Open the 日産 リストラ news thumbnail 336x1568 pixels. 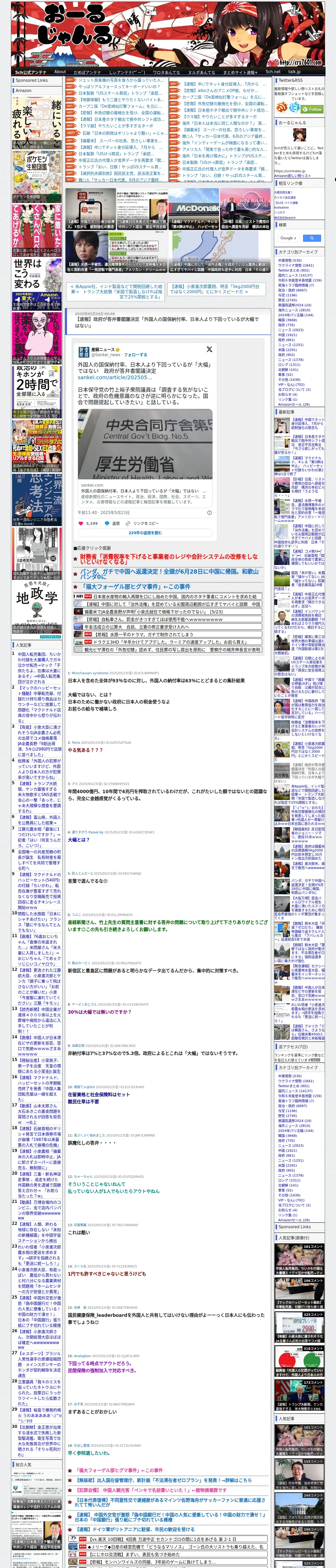245,208
